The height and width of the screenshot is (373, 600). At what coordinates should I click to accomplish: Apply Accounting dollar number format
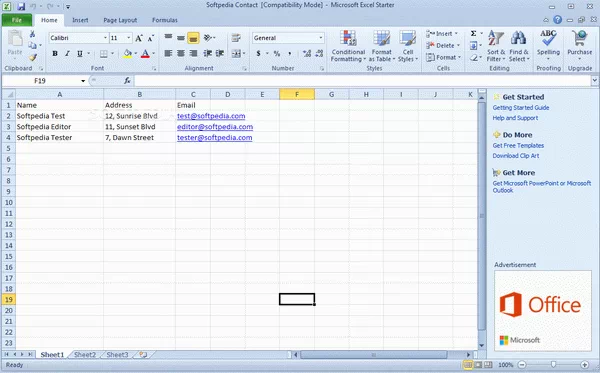259,54
